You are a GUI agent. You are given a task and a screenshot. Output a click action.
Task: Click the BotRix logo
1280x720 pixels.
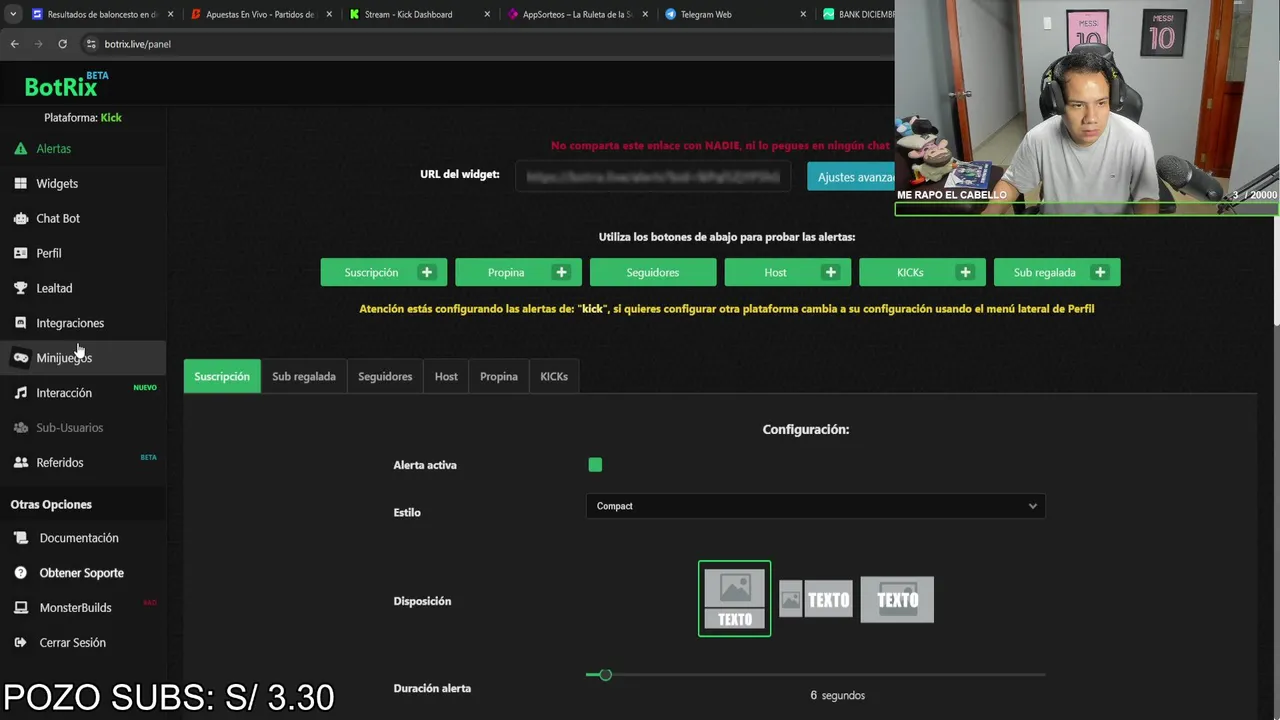(66, 86)
